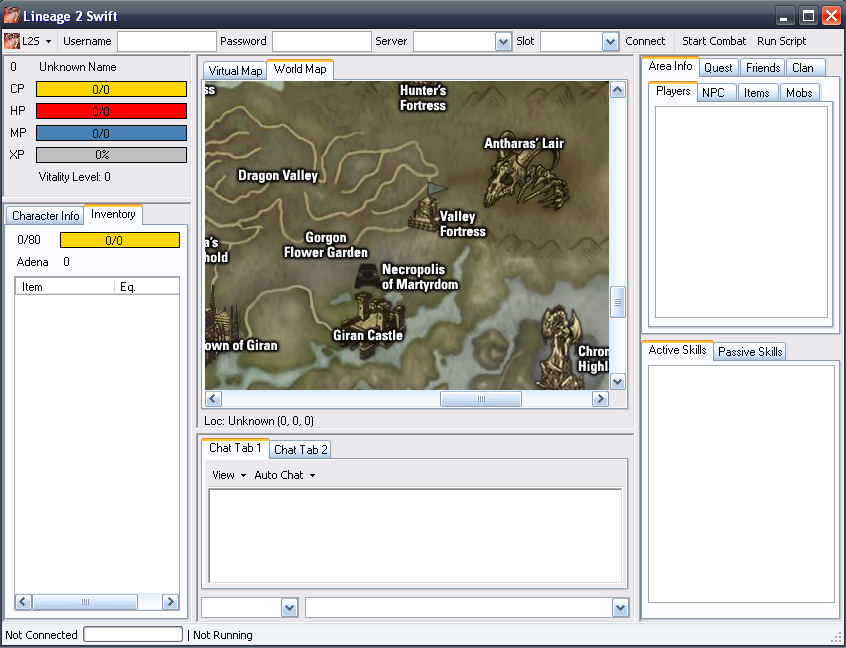This screenshot has width=846, height=648.
Task: Expand the Auto Chat dropdown
Action: pyautogui.click(x=284, y=475)
